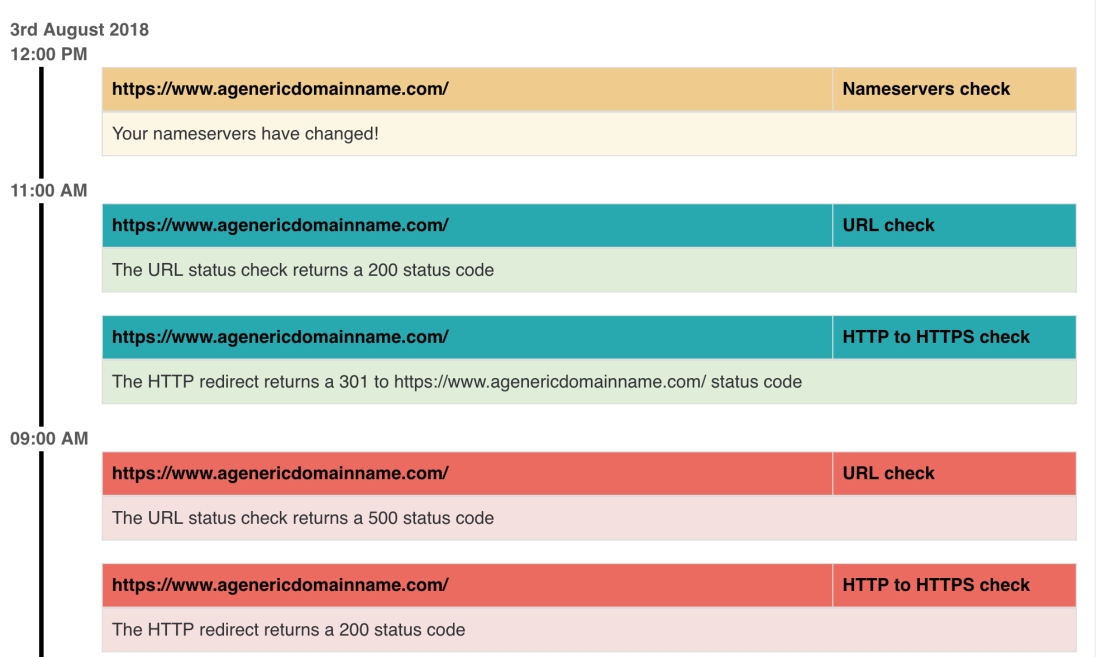
Task: Select the teal HTTP to HTTPS check label
Action: 936,337
